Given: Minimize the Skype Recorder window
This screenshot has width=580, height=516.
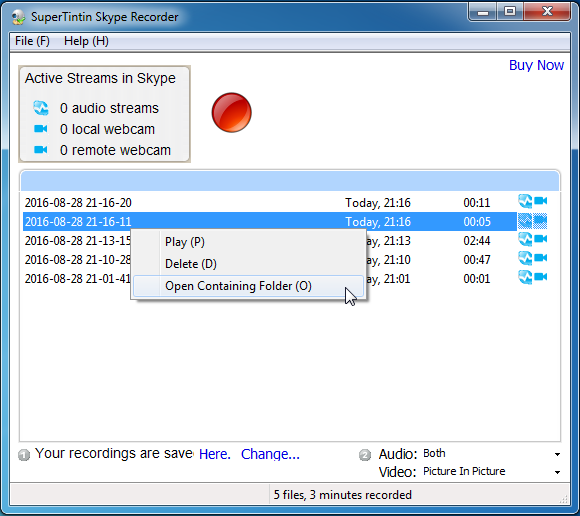Looking at the screenshot, I should pyautogui.click(x=483, y=12).
